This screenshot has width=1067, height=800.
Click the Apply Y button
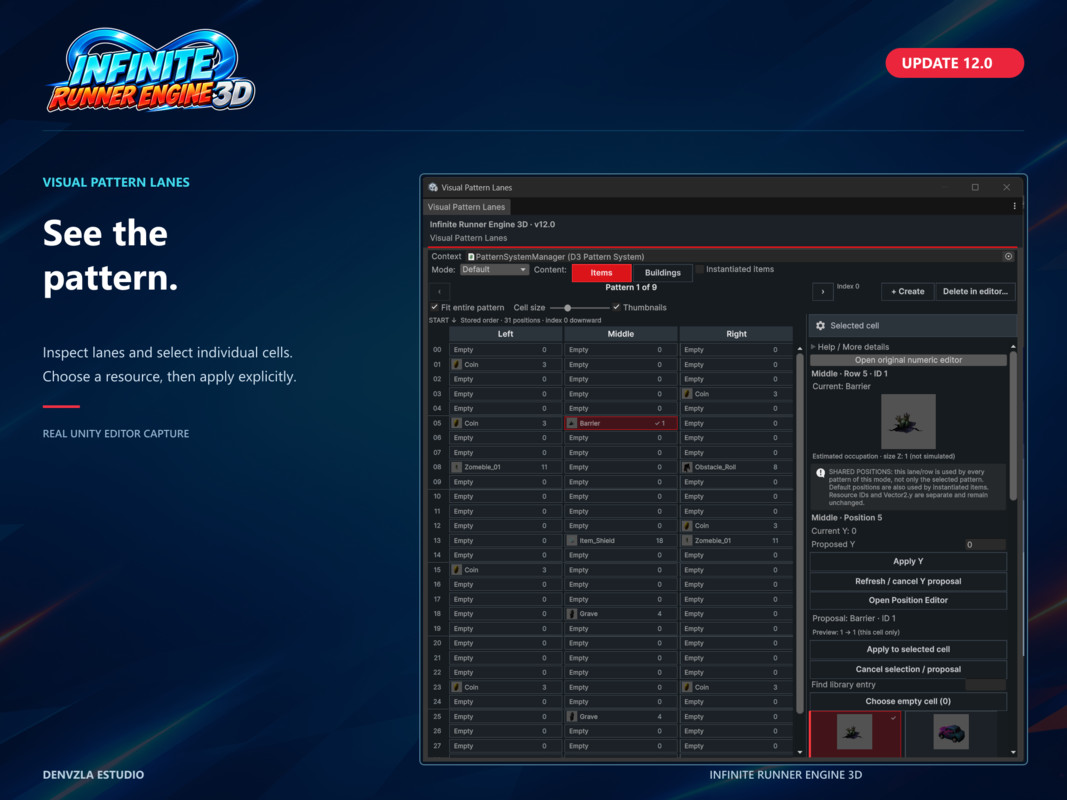pos(908,561)
